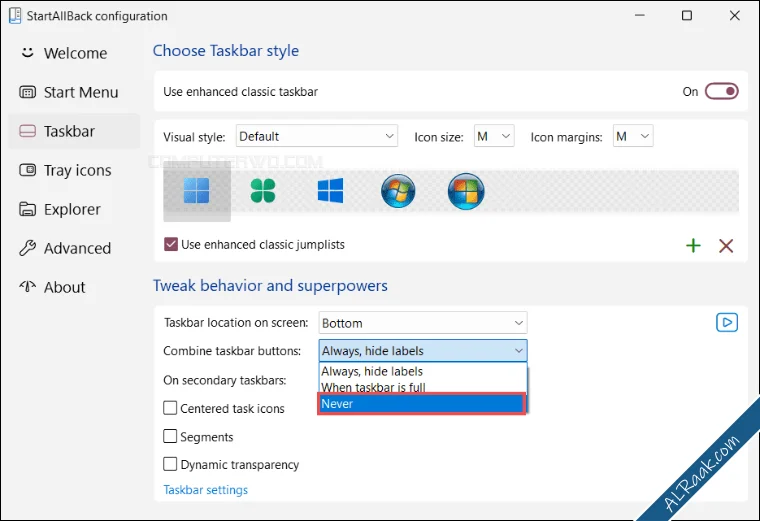The image size is (760, 521).
Task: Select the Taskbar section
Action: click(74, 131)
